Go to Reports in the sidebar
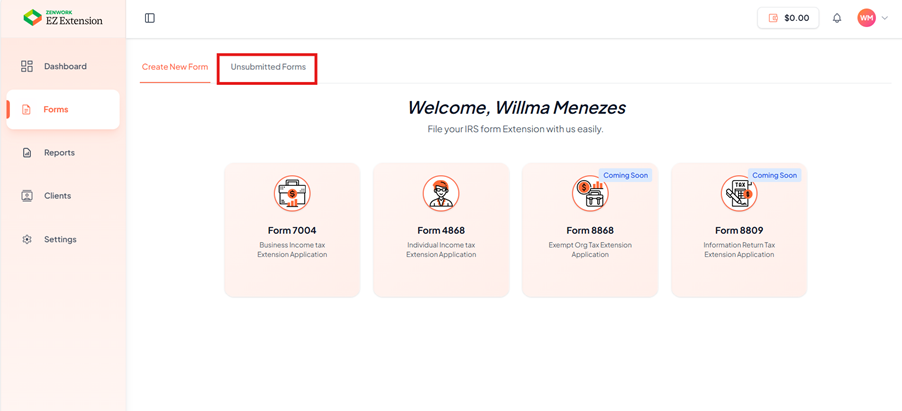 pyautogui.click(x=59, y=153)
